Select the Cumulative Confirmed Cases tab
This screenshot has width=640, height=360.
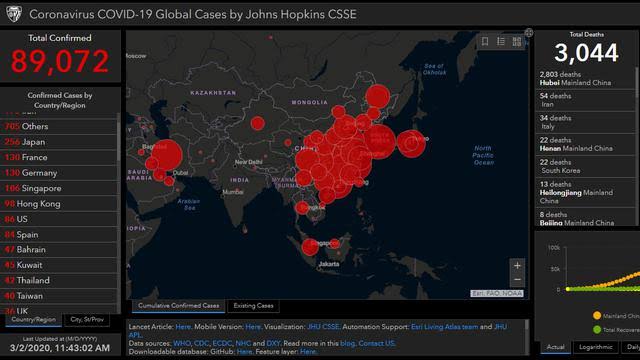click(178, 306)
